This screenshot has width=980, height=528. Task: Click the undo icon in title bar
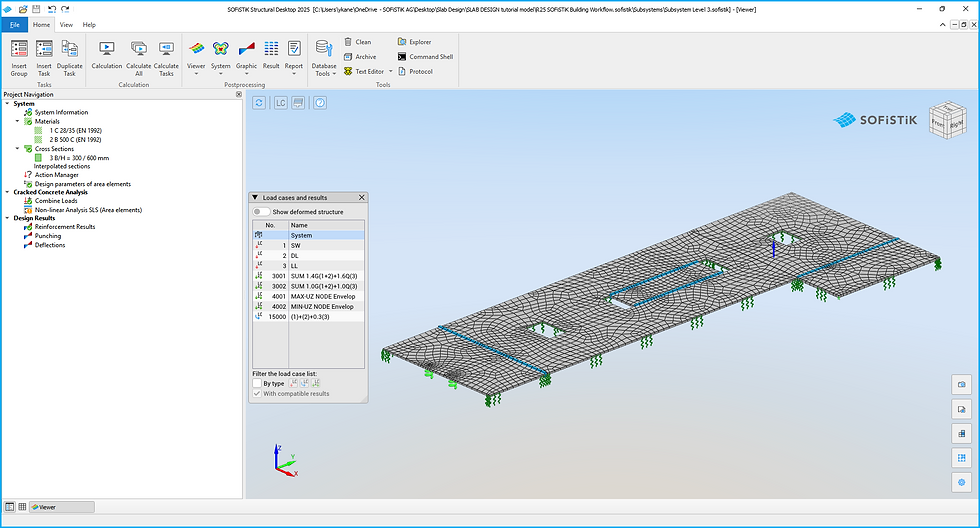[51, 9]
